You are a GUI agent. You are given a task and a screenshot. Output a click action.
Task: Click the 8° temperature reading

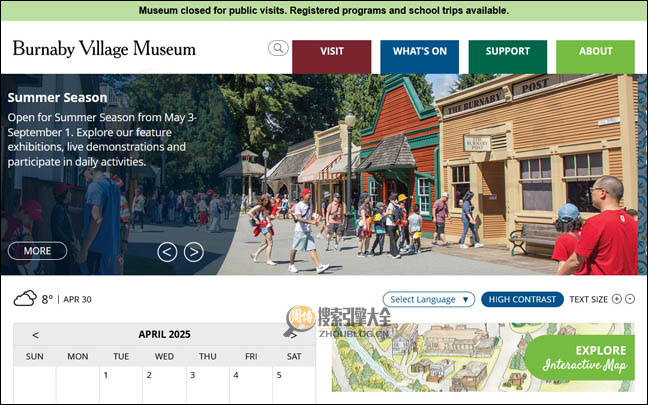pos(47,299)
